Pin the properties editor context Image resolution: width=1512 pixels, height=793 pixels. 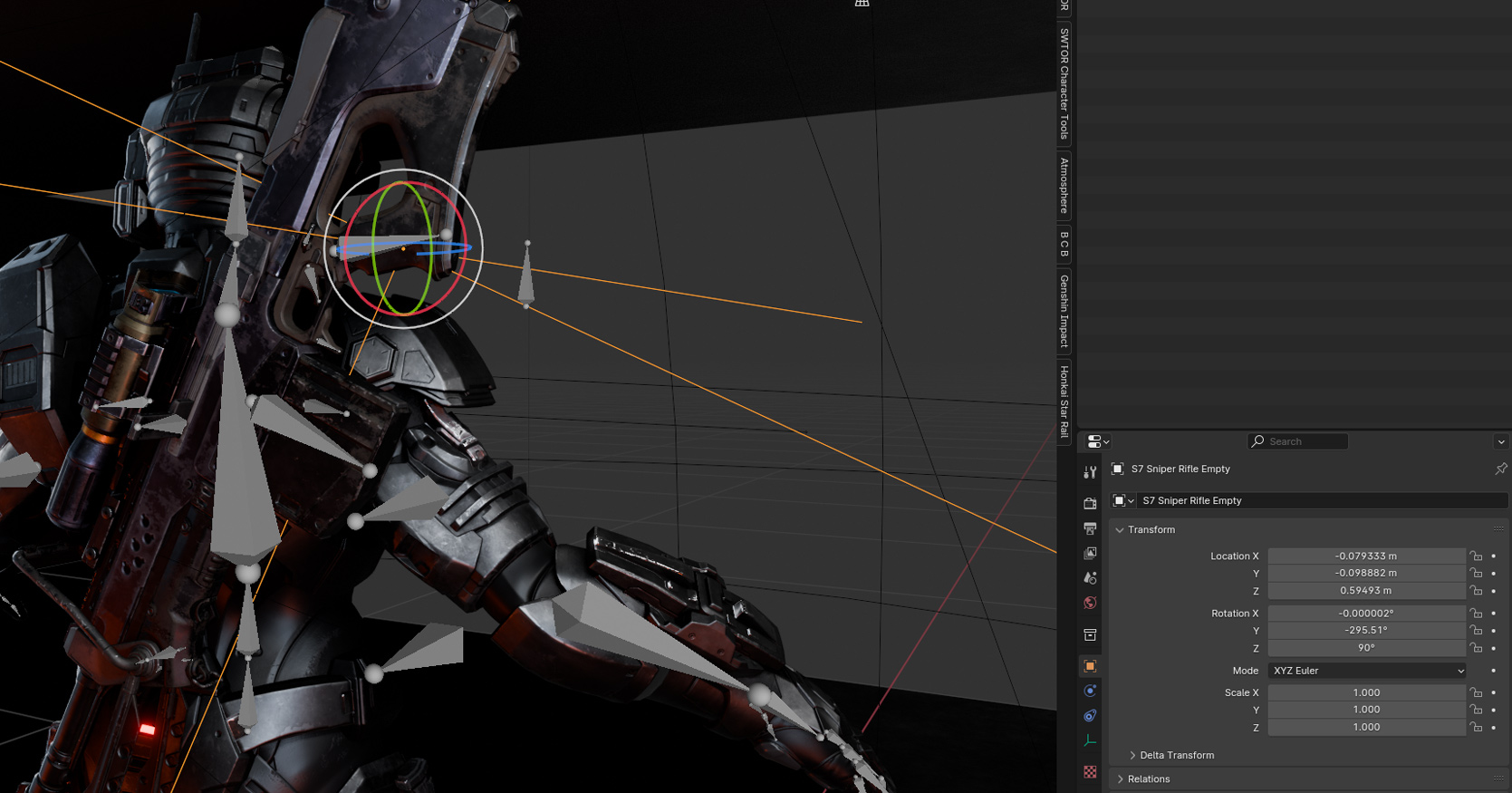tap(1500, 469)
